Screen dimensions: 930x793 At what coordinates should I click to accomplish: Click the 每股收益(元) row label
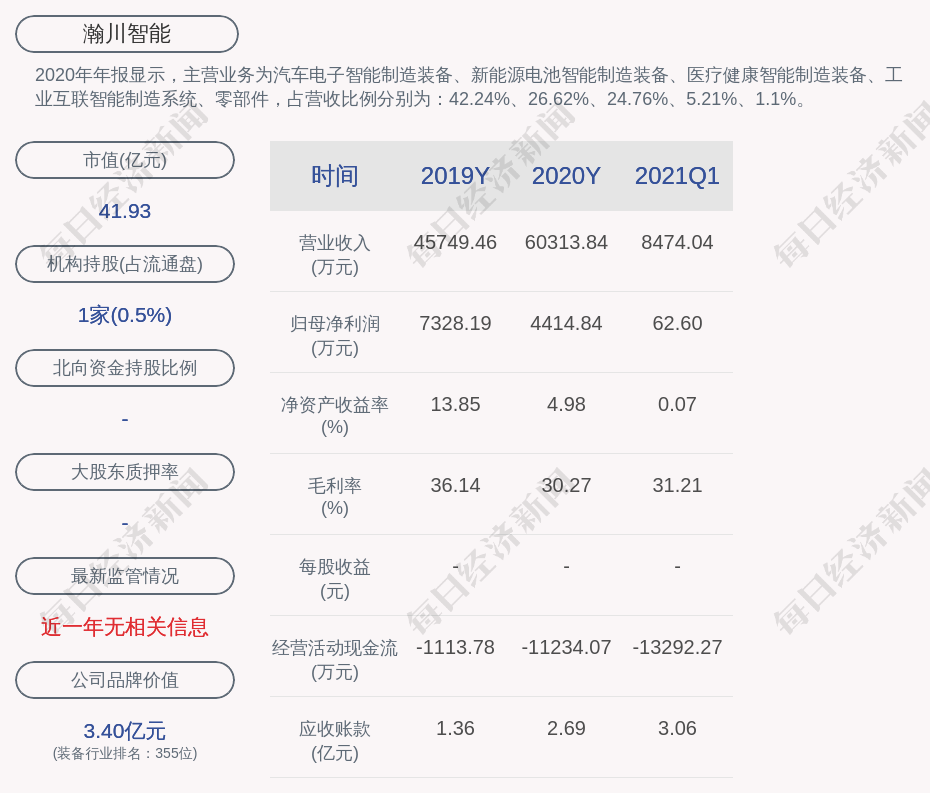click(x=335, y=579)
